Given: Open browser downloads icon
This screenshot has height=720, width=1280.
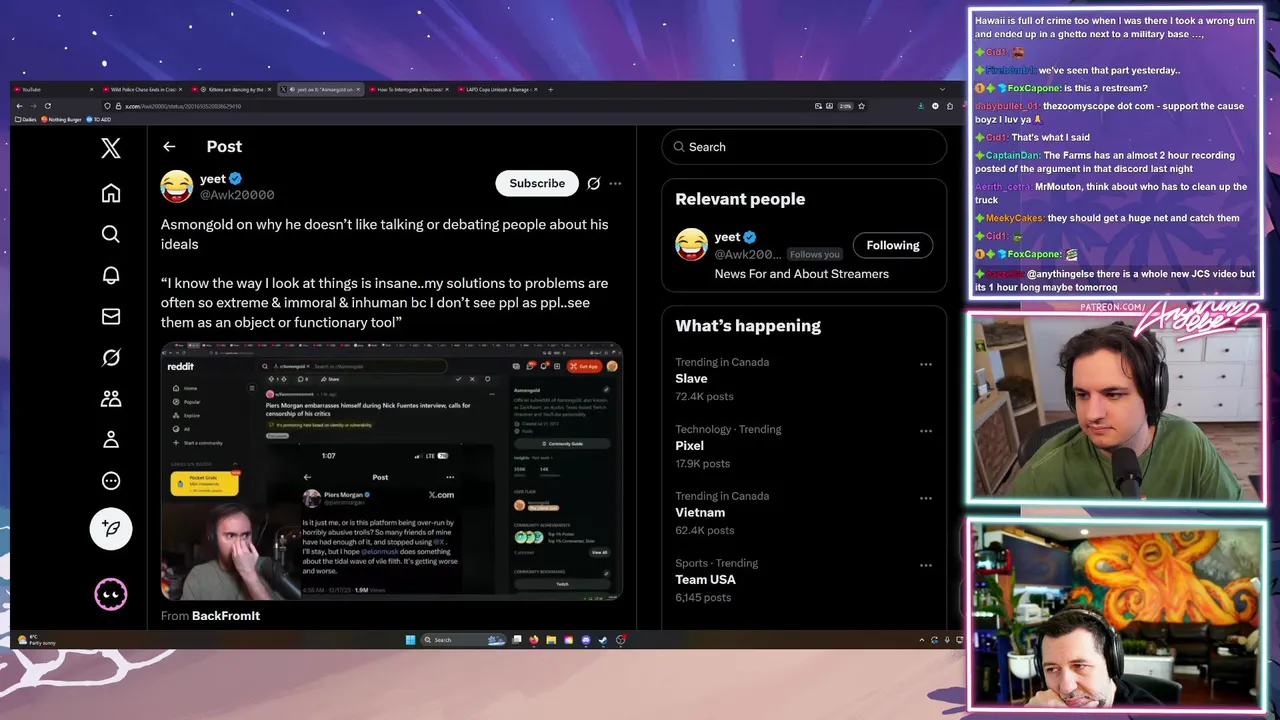Looking at the screenshot, I should [x=920, y=106].
